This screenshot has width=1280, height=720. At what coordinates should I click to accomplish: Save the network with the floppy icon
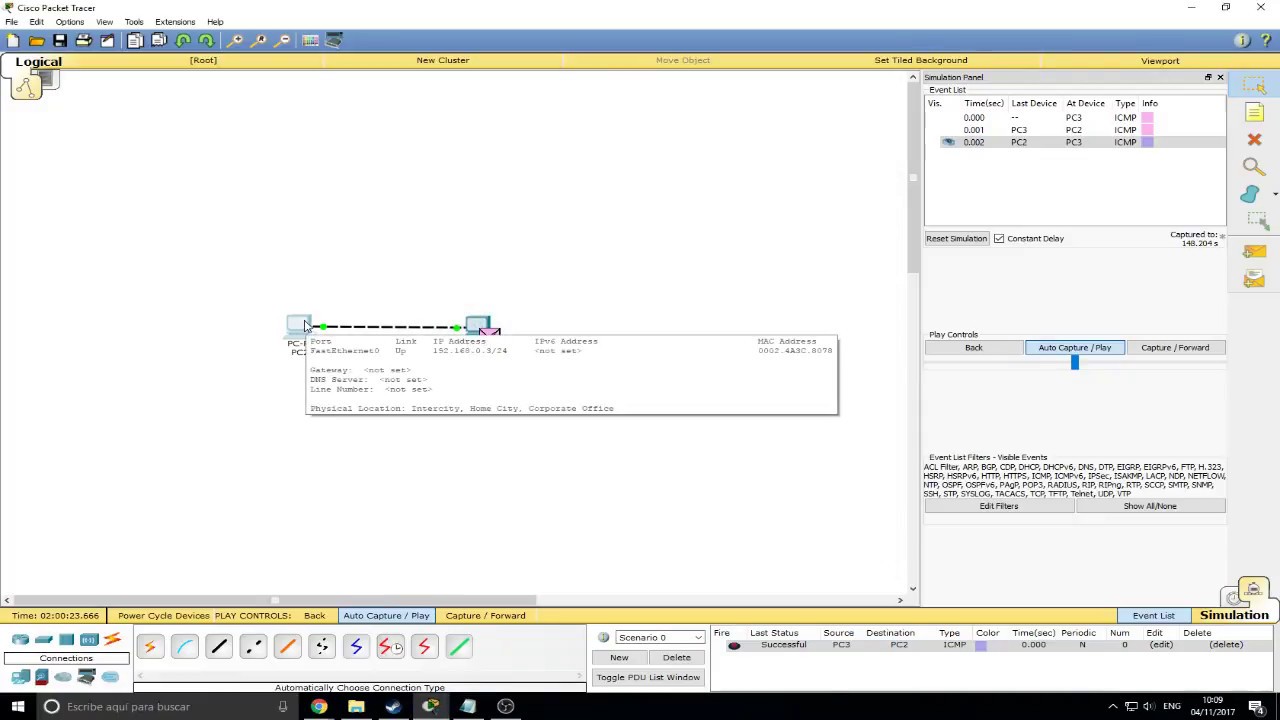(60, 40)
